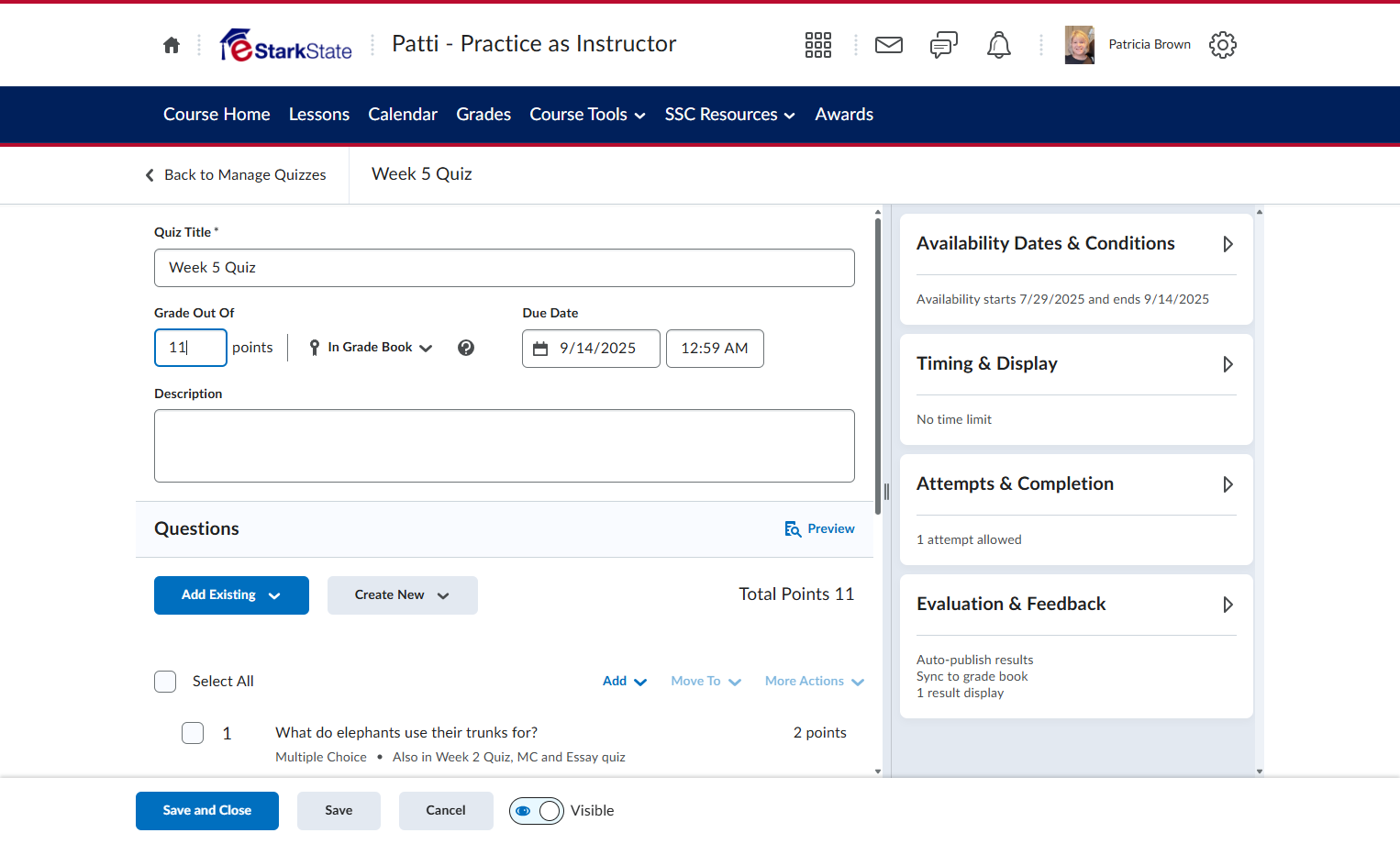Open the Add dropdown above questions

pyautogui.click(x=625, y=682)
